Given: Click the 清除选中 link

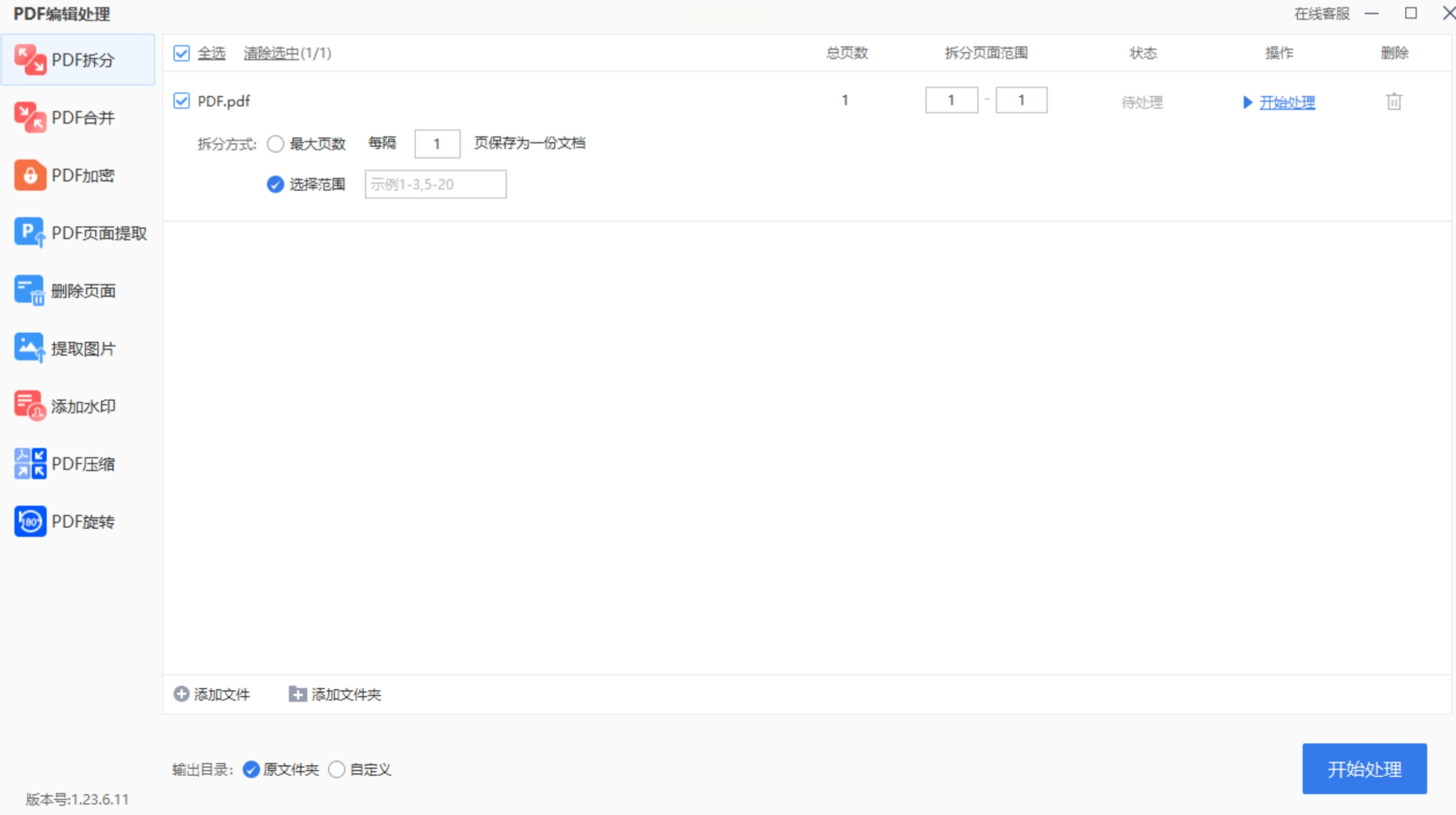Looking at the screenshot, I should pos(271,54).
